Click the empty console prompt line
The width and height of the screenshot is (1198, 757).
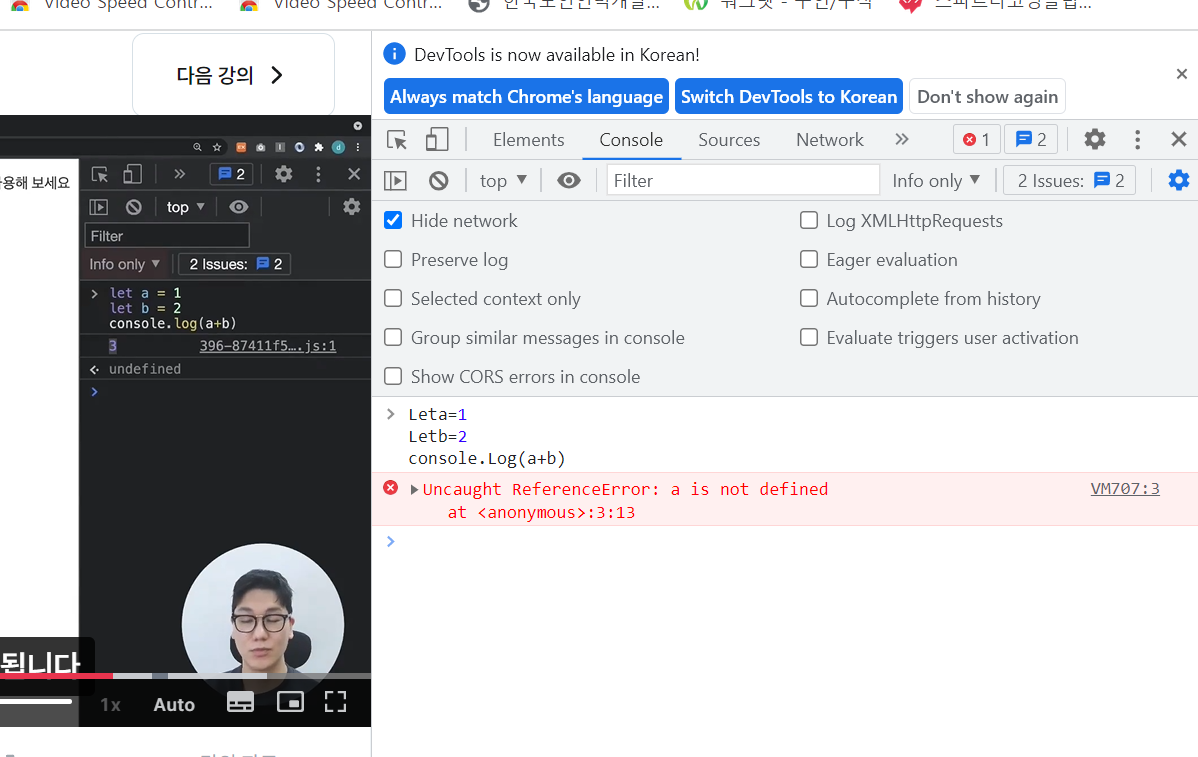785,542
